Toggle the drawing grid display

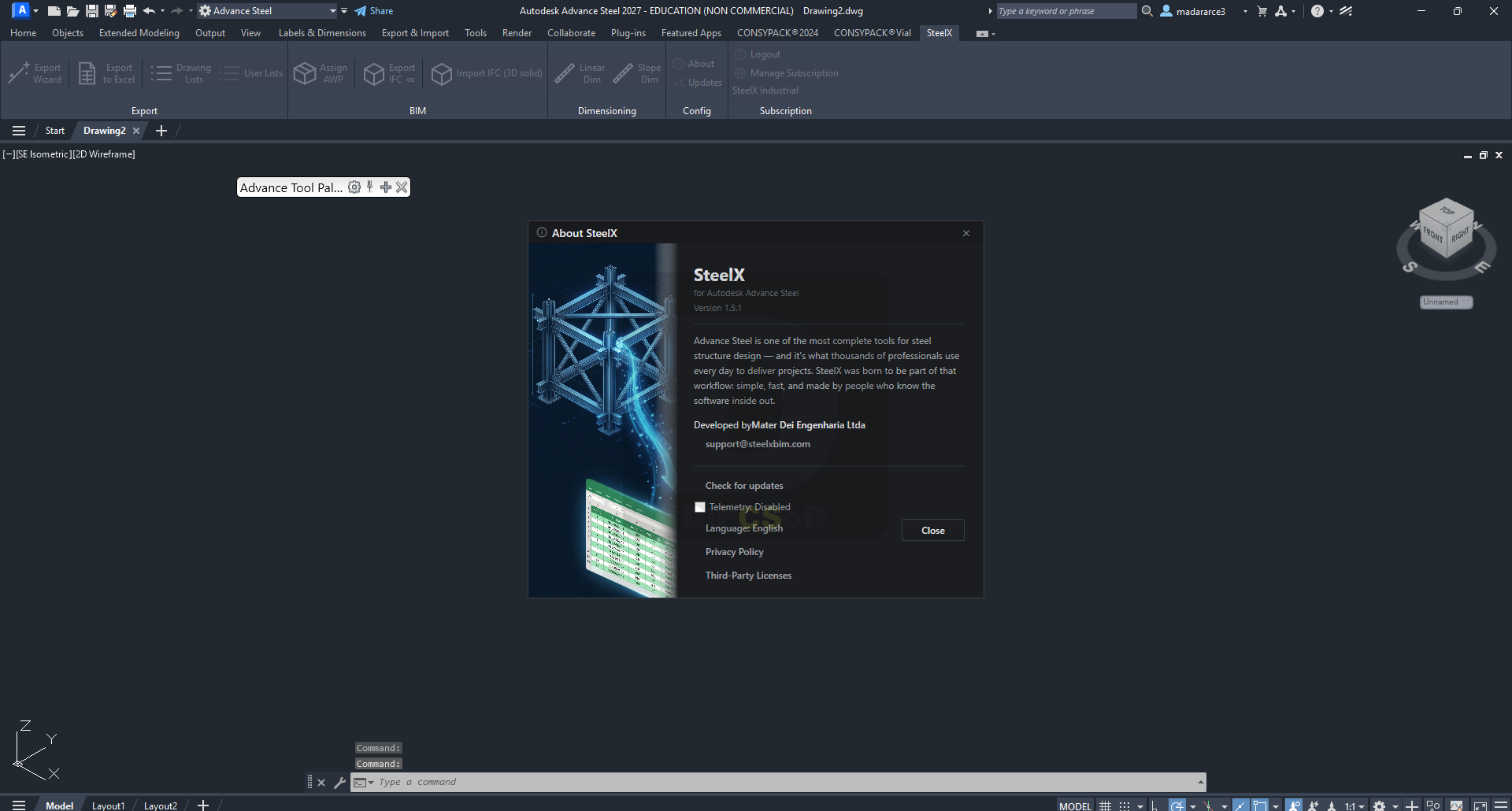(x=1105, y=805)
